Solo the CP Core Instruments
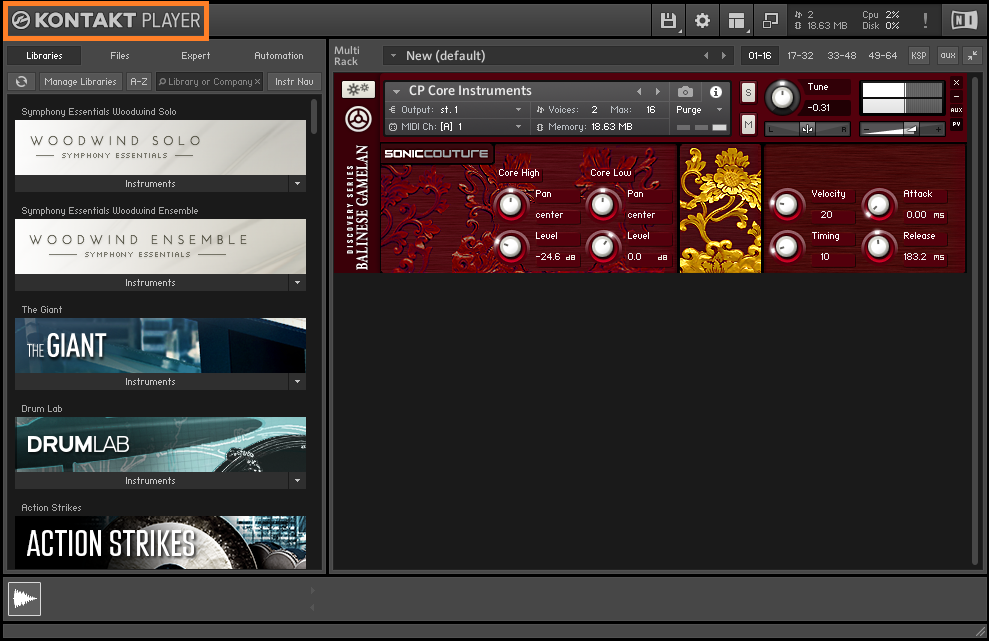Image resolution: width=989 pixels, height=641 pixels. point(748,93)
